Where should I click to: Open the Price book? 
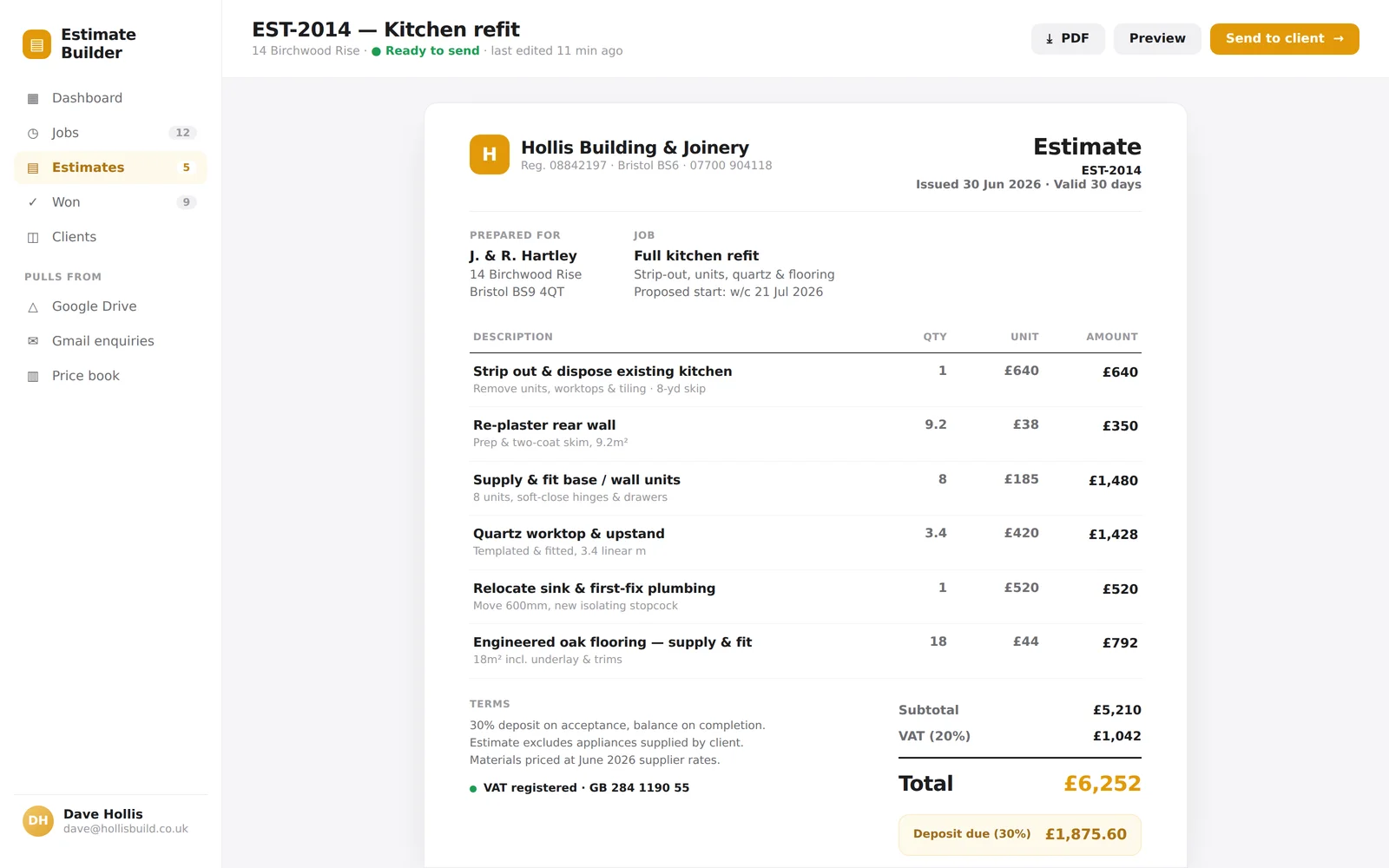(x=110, y=376)
